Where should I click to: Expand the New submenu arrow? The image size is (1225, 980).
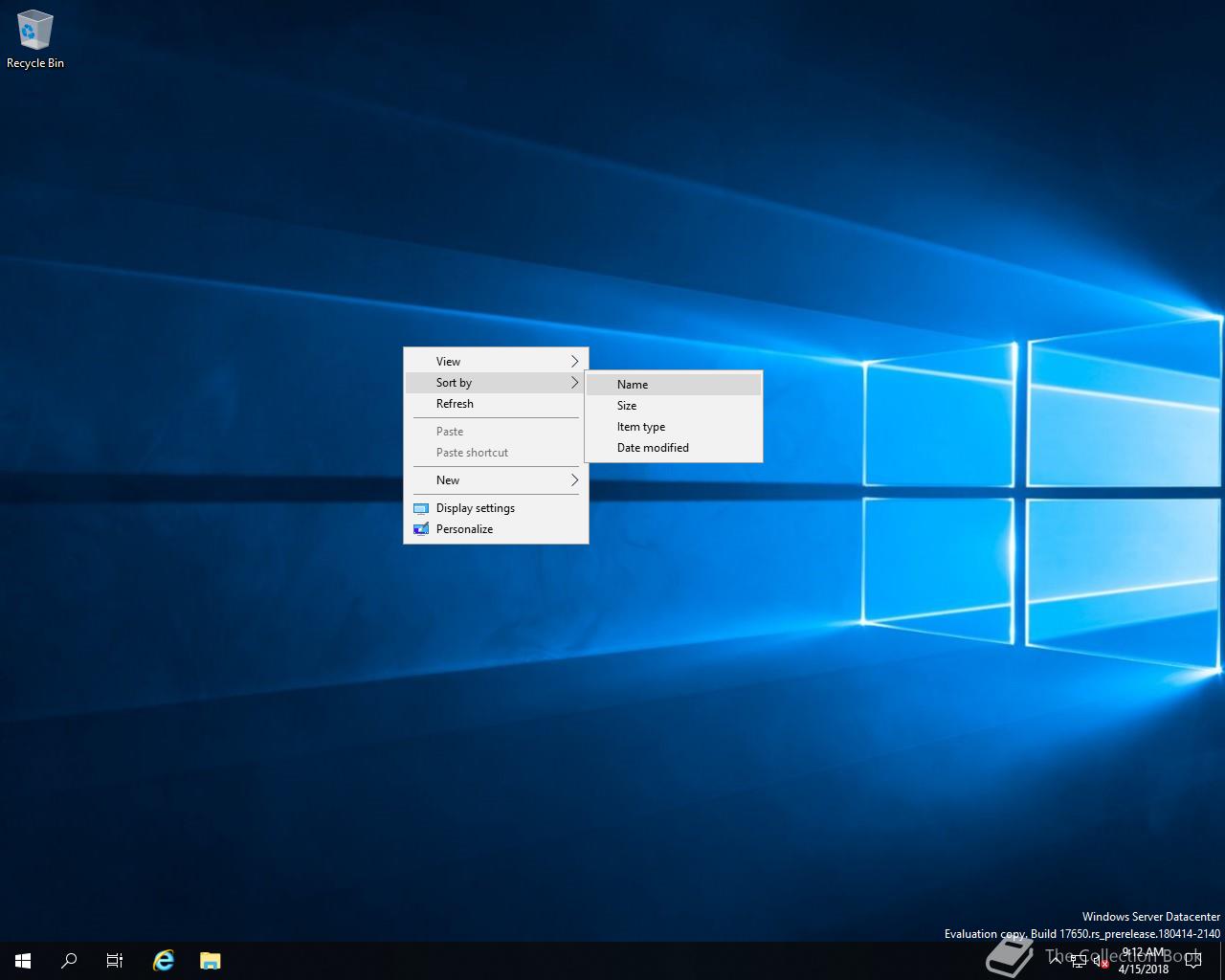pyautogui.click(x=574, y=480)
